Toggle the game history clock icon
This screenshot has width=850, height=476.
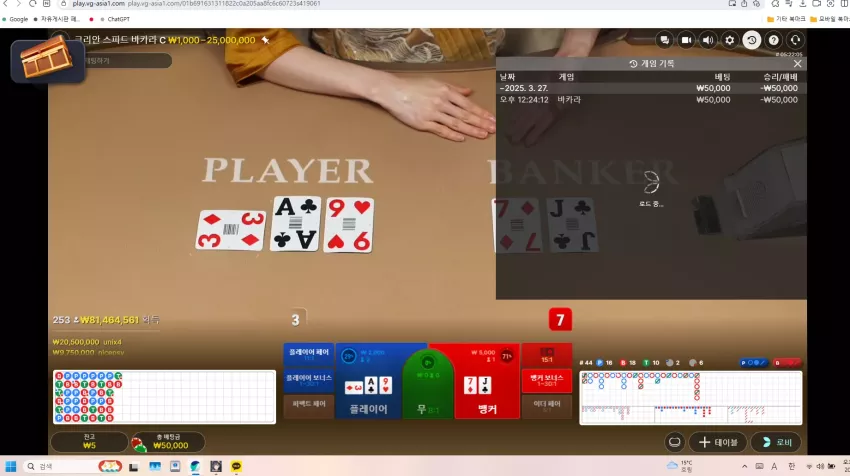click(751, 40)
